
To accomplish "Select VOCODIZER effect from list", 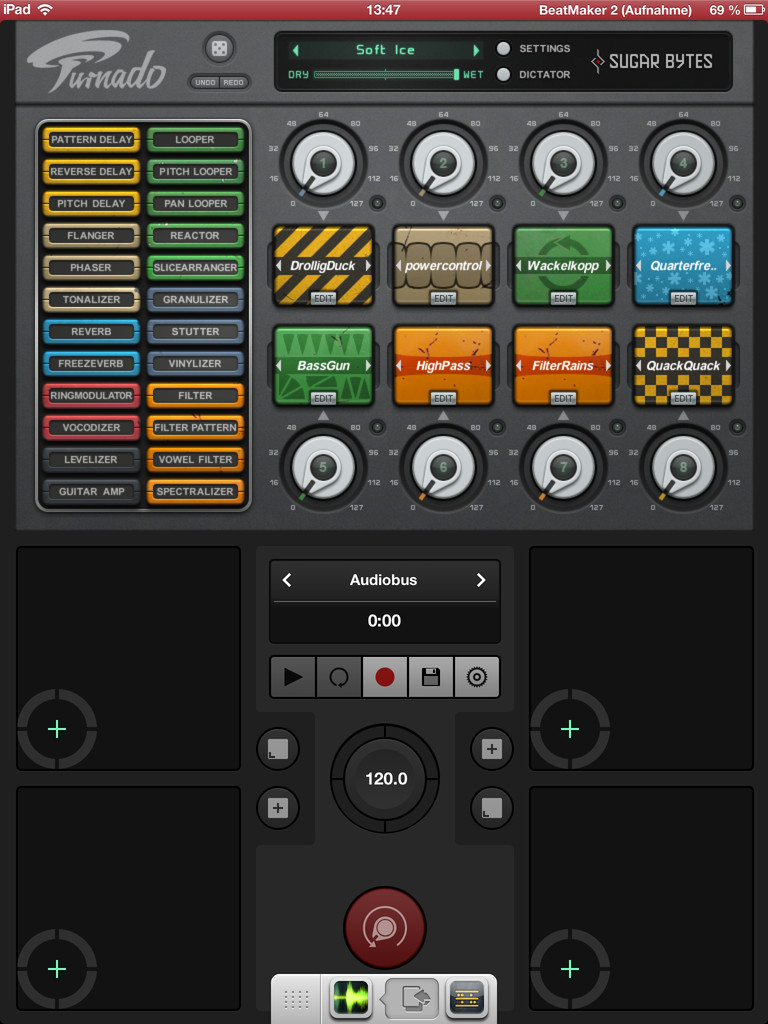I will tap(91, 427).
